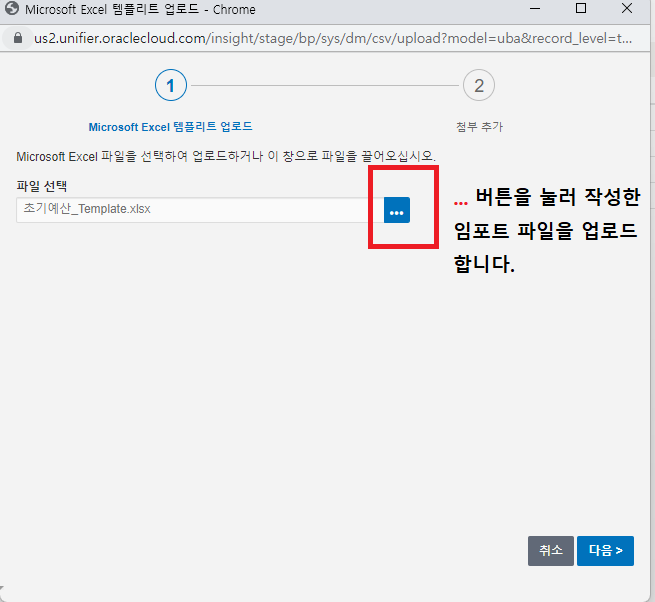Viewport: 655px width, 602px height.
Task: Select the step 1 circle indicator
Action: click(x=171, y=86)
